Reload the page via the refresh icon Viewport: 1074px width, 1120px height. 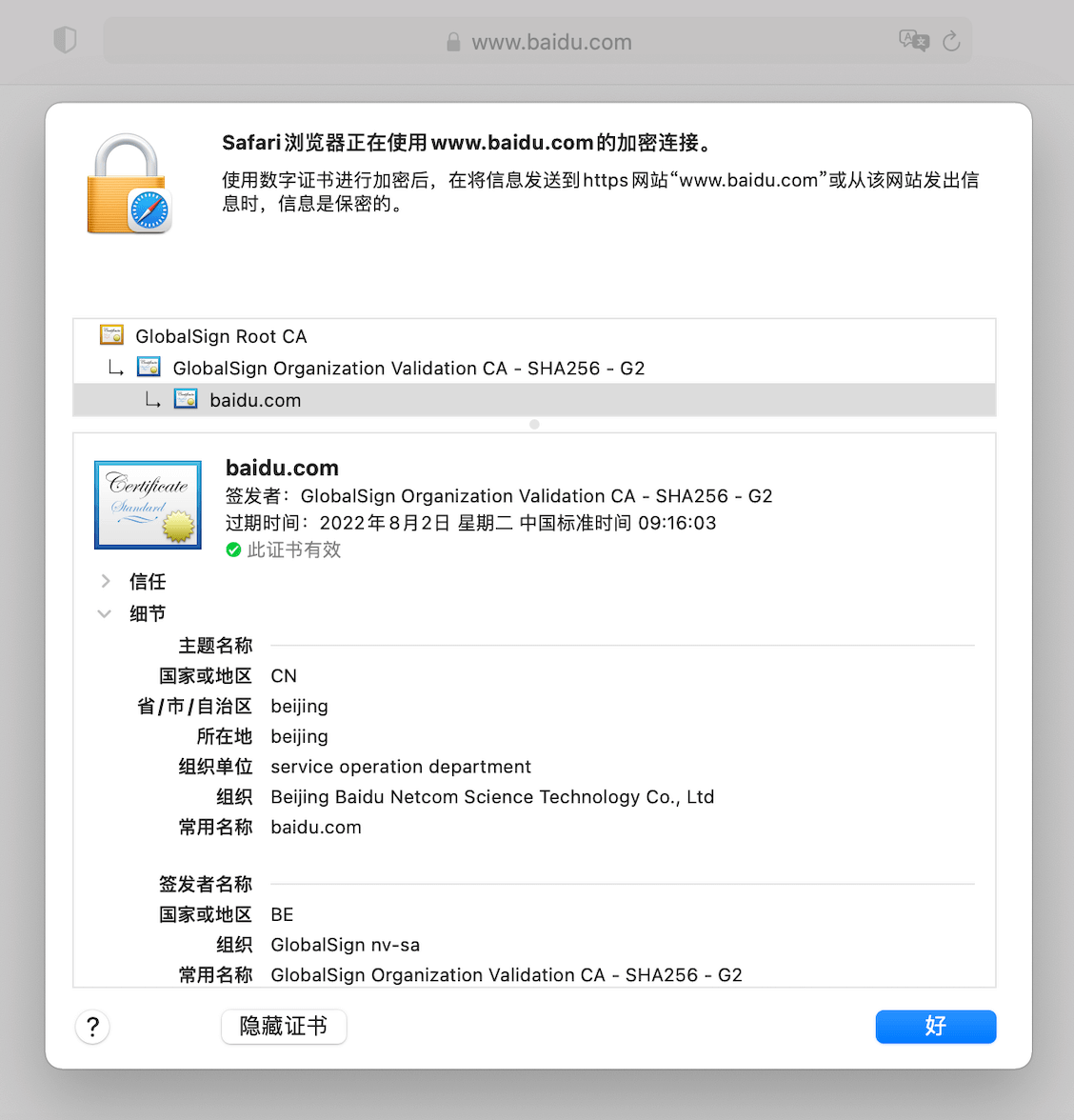coord(952,41)
